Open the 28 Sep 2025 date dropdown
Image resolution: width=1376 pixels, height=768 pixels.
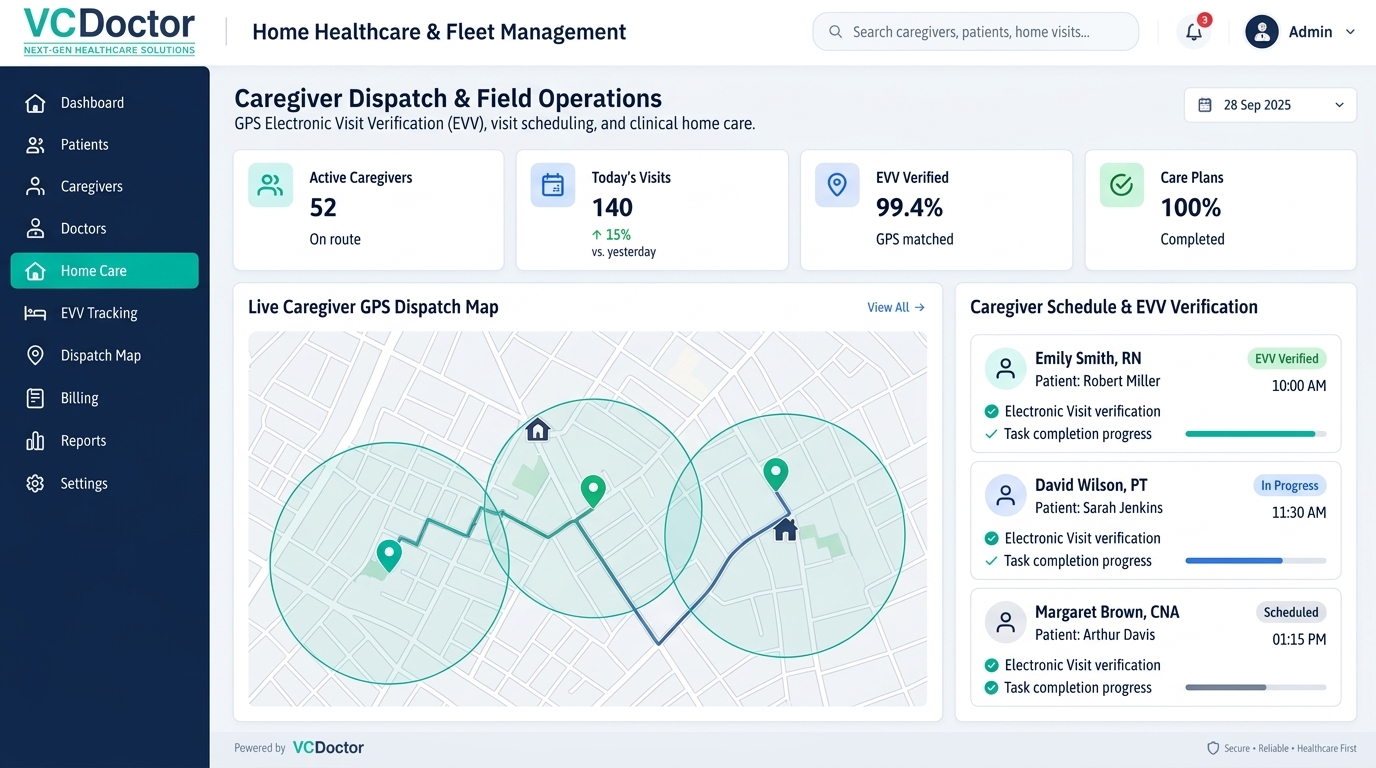[1270, 105]
